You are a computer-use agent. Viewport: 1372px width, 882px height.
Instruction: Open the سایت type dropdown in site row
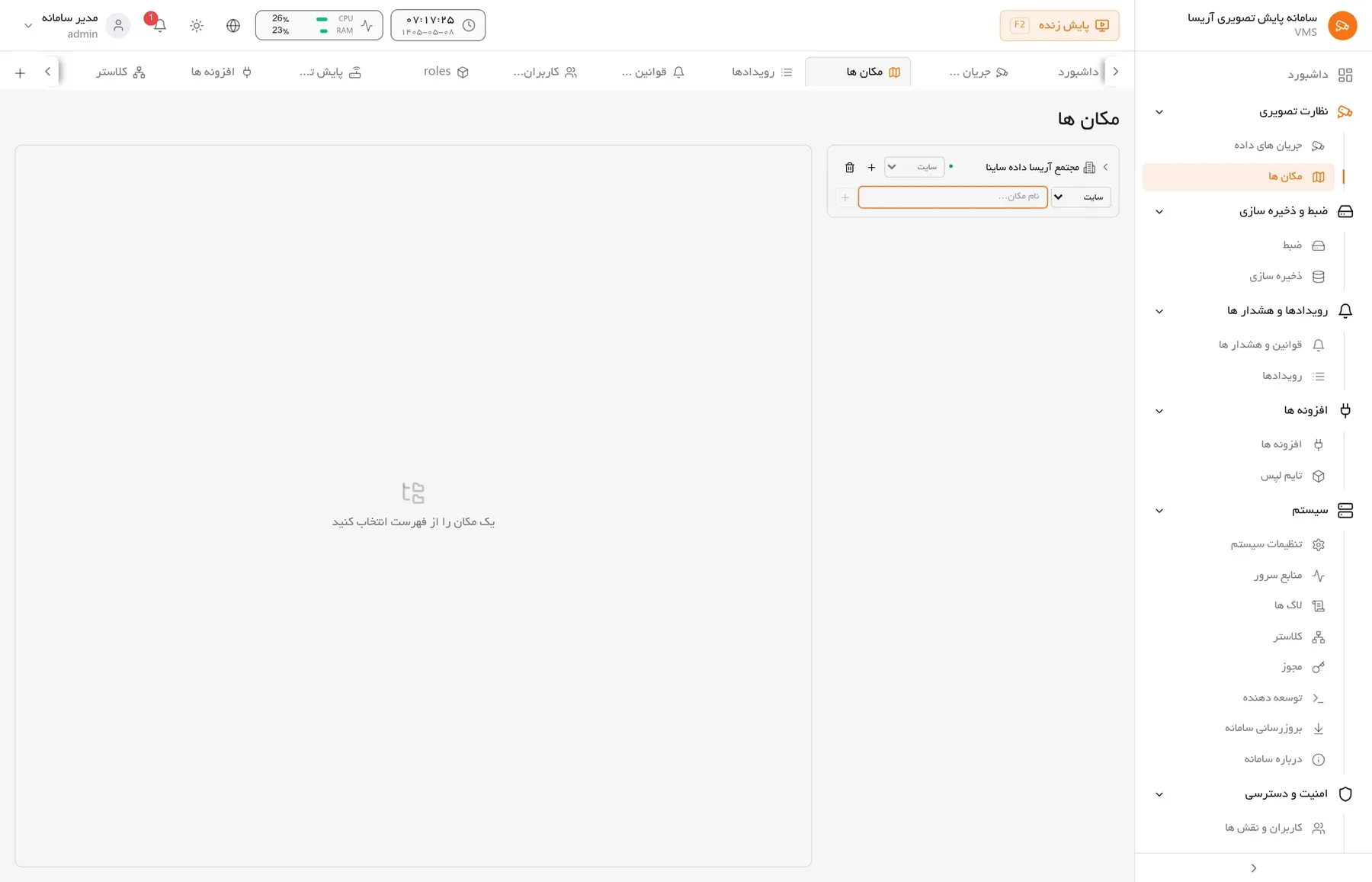[x=914, y=167]
